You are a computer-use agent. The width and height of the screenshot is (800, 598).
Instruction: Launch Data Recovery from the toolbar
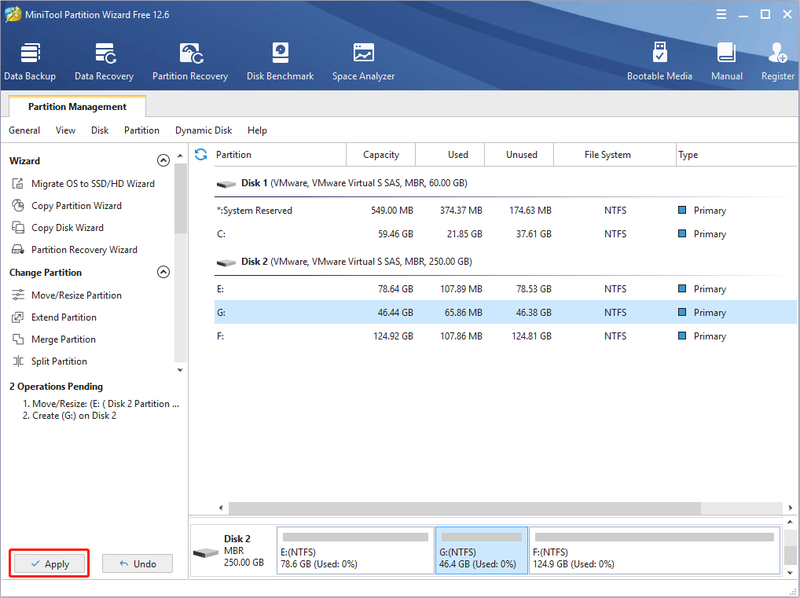[x=104, y=62]
